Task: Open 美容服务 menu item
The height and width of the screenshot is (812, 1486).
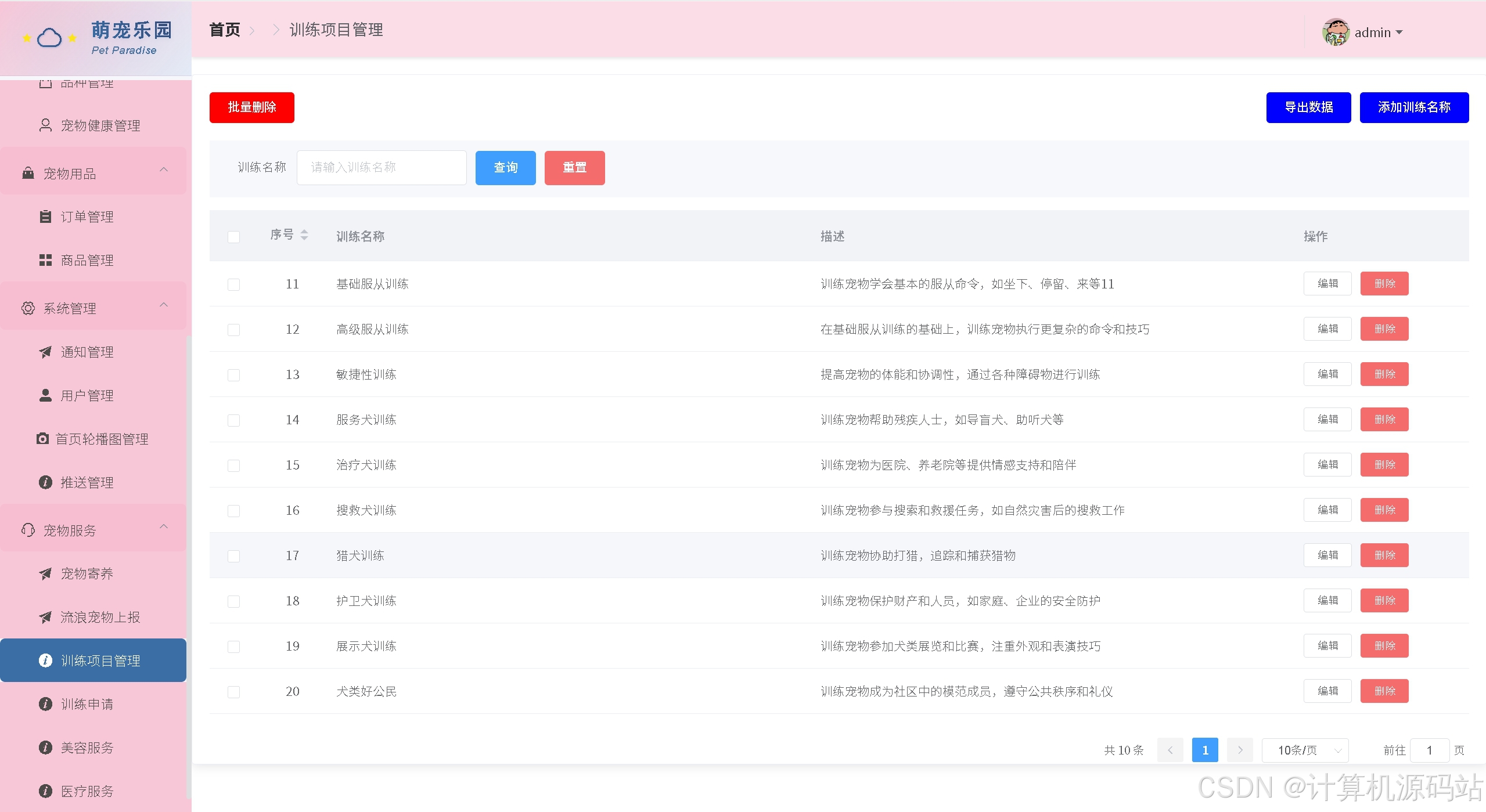Action: tap(93, 748)
